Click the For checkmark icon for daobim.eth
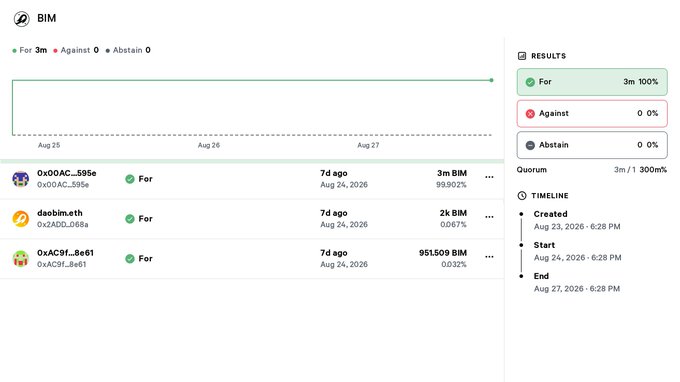 point(130,219)
